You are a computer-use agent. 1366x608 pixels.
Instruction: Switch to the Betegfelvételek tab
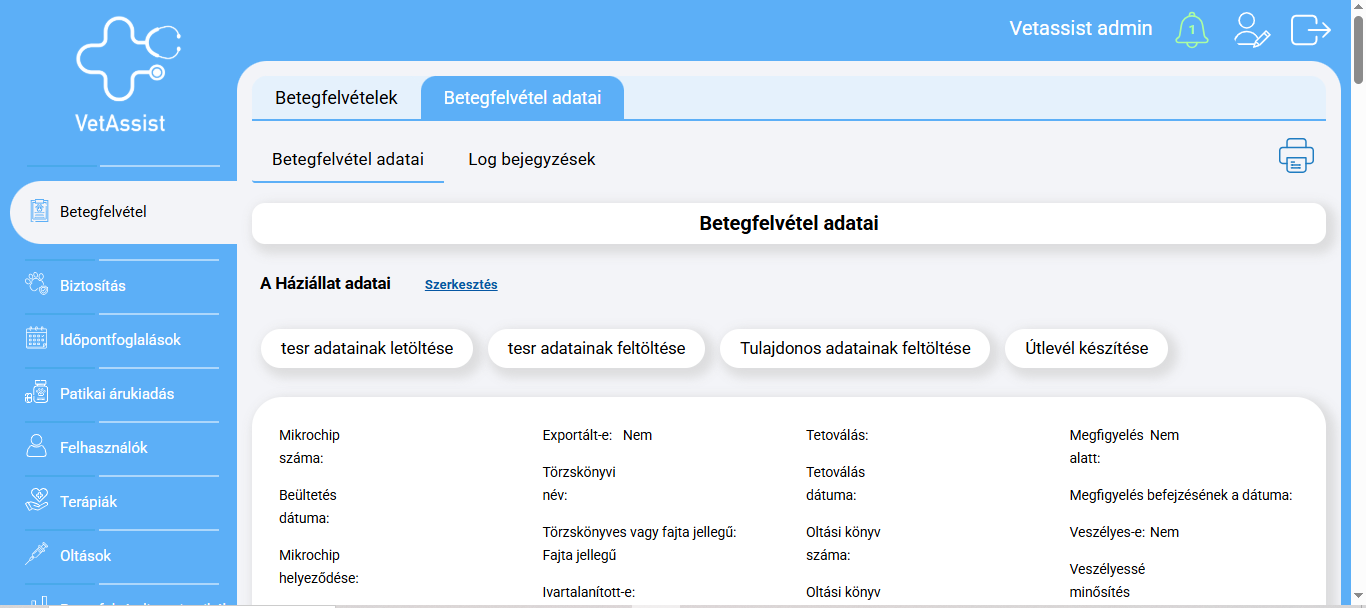(x=336, y=98)
